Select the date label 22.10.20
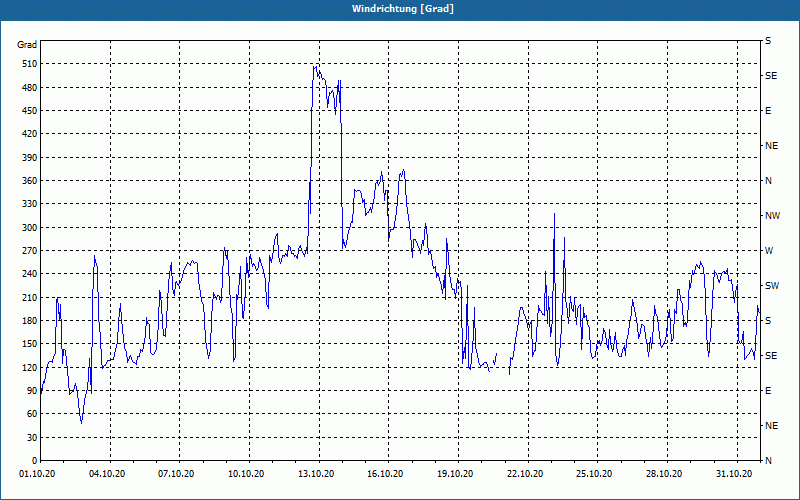This screenshot has height=500, width=800. tap(525, 474)
